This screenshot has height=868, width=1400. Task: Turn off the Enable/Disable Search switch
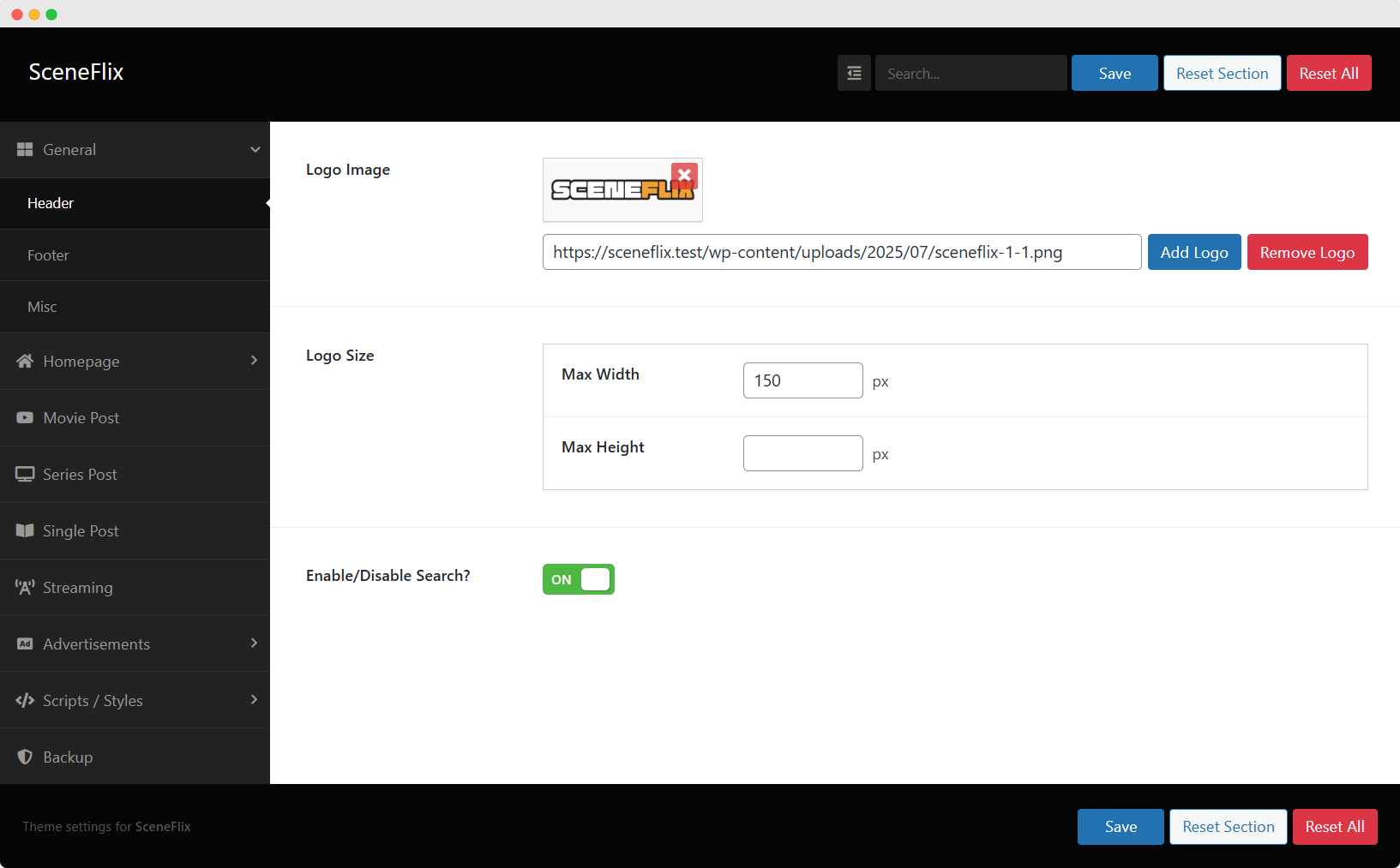point(579,579)
